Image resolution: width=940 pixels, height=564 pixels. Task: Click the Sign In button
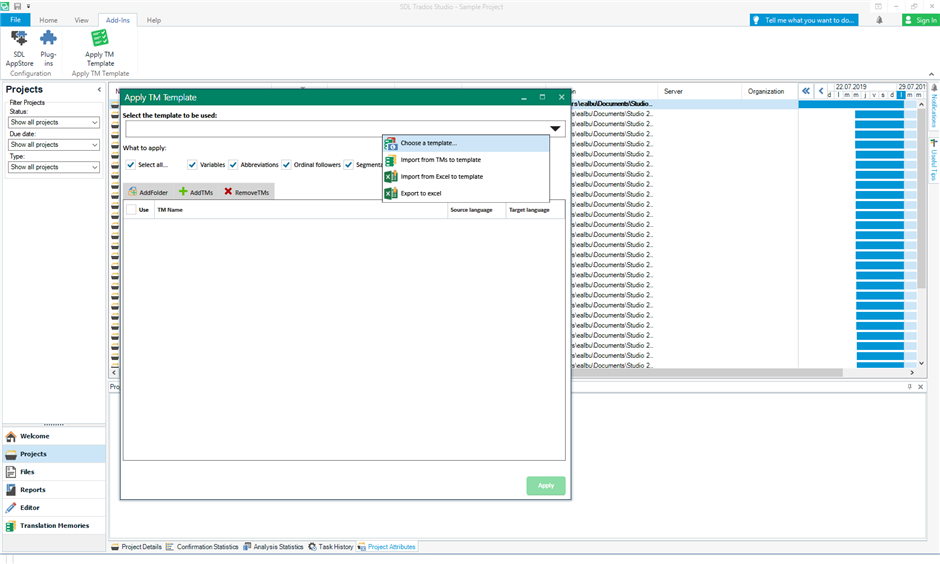click(x=921, y=20)
